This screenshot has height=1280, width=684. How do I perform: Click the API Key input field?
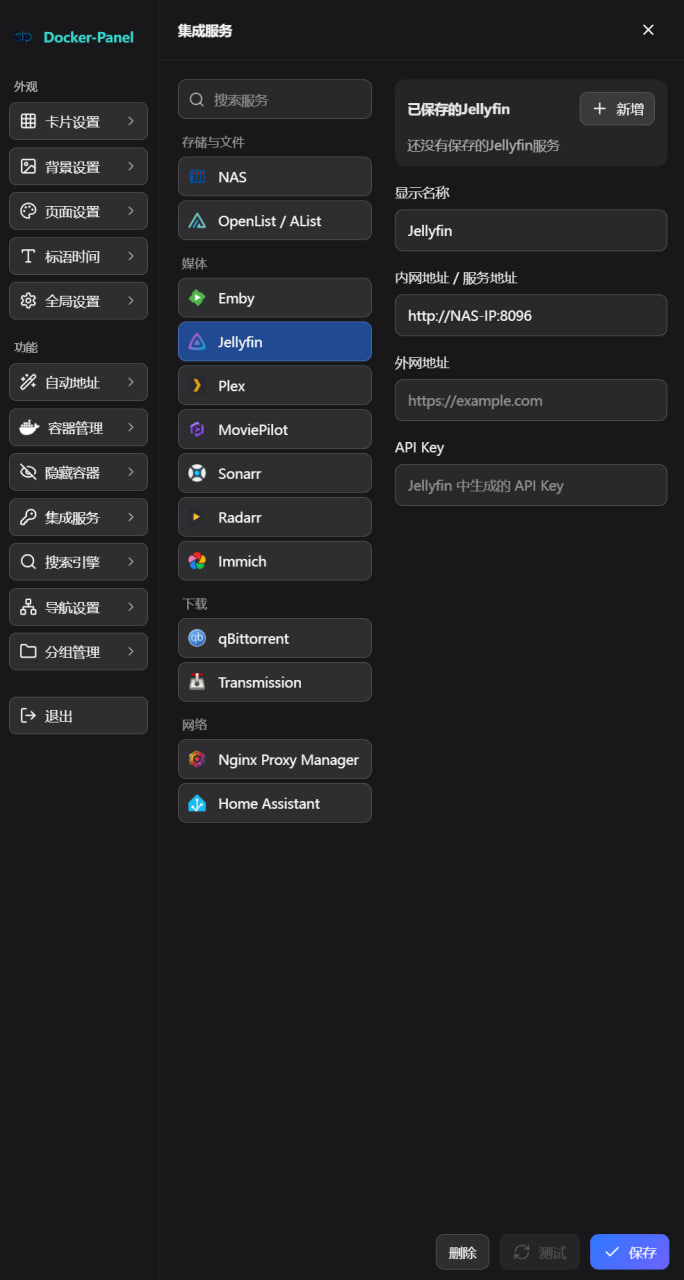tap(531, 485)
